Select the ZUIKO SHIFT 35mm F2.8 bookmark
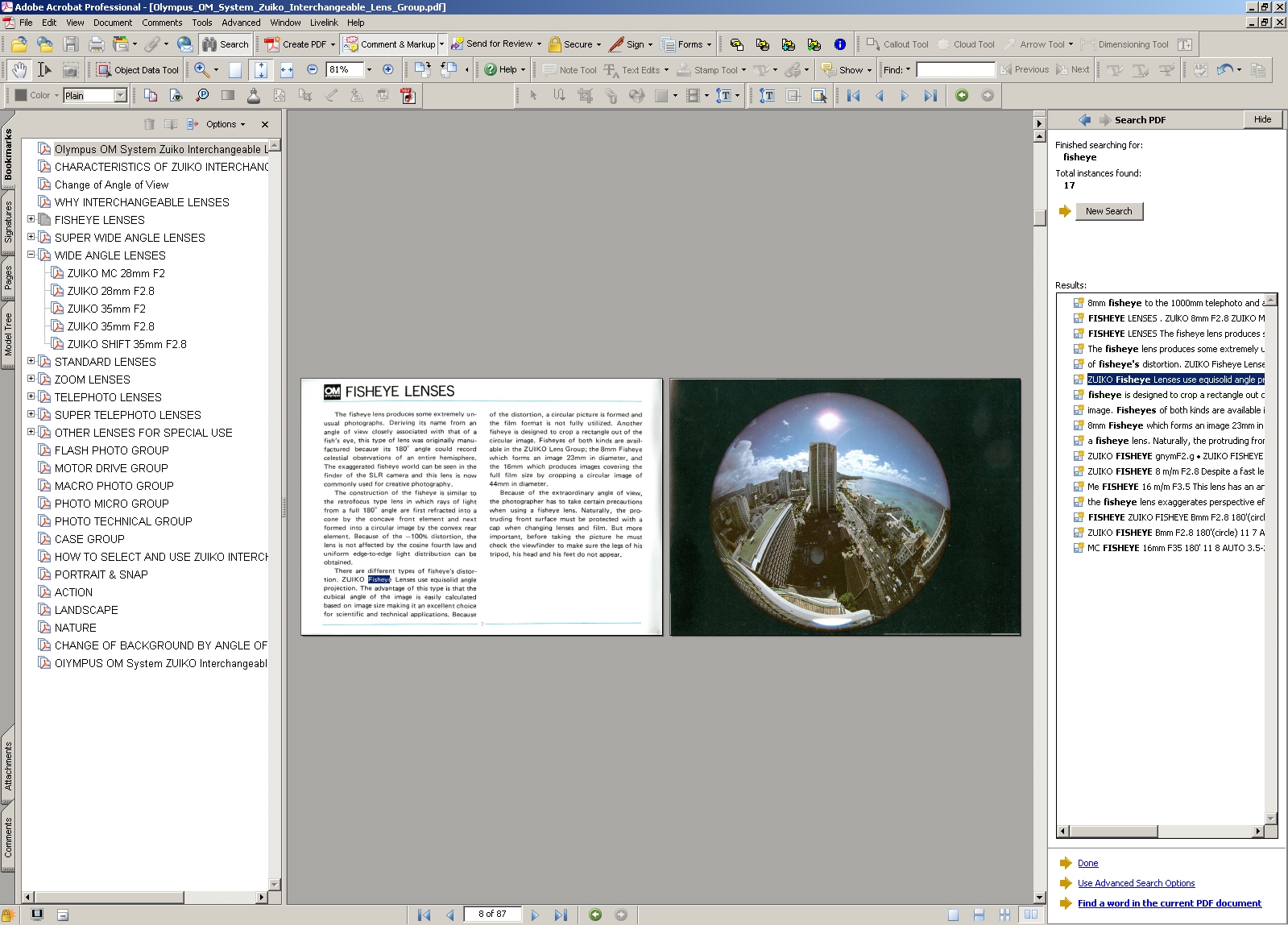 (126, 344)
